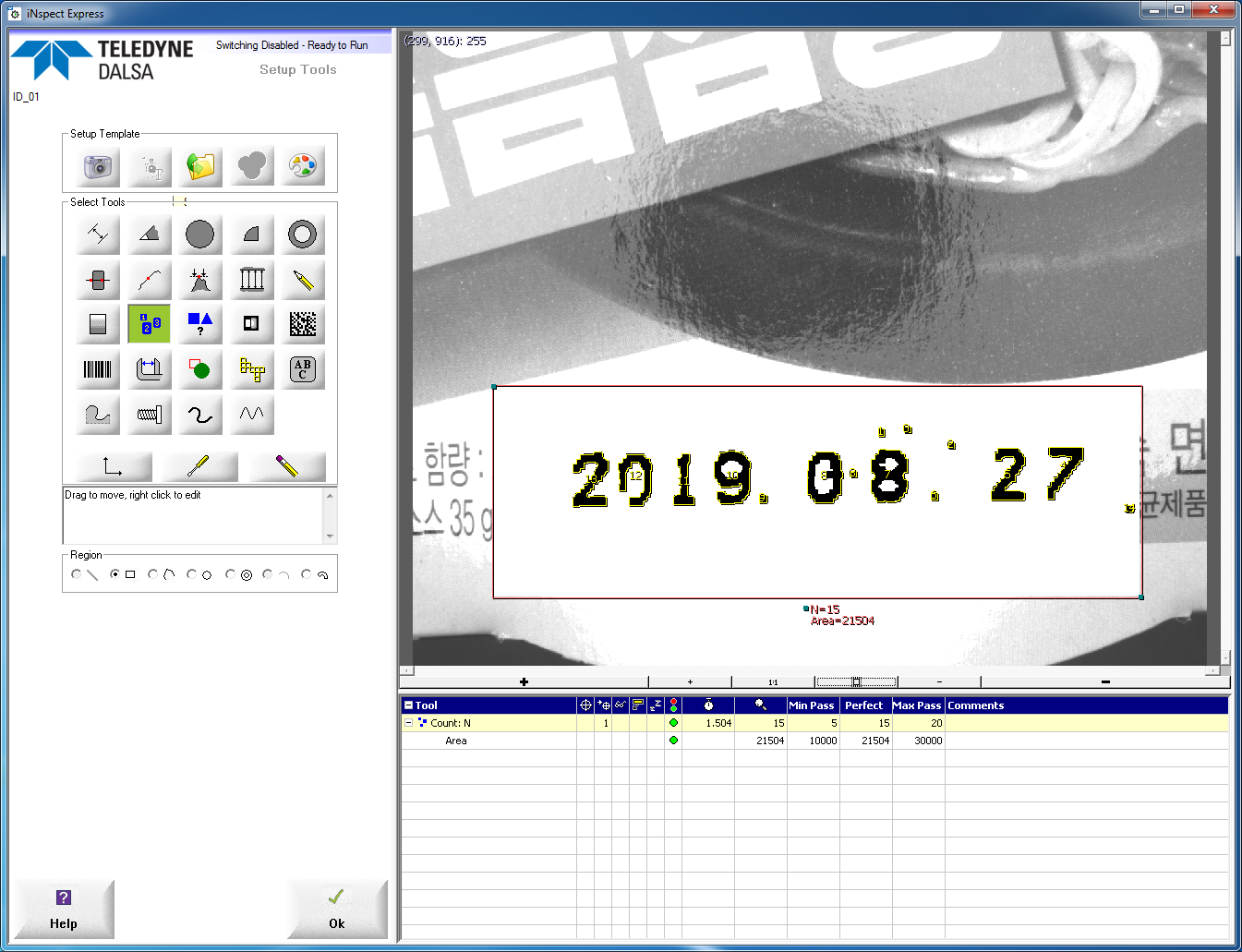Select the OCR 'ABC' text tool
1242x952 pixels.
(x=303, y=369)
